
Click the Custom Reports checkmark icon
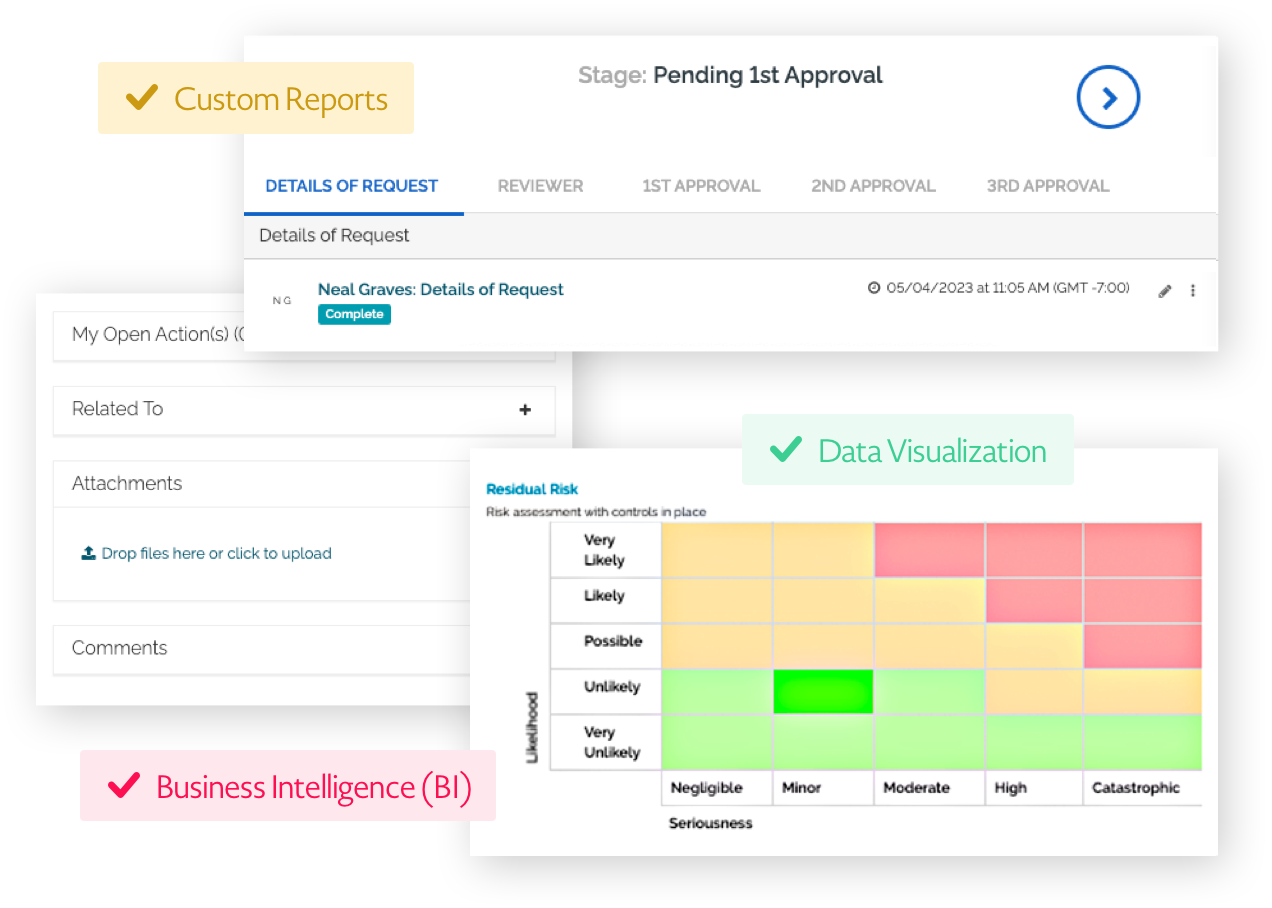141,98
